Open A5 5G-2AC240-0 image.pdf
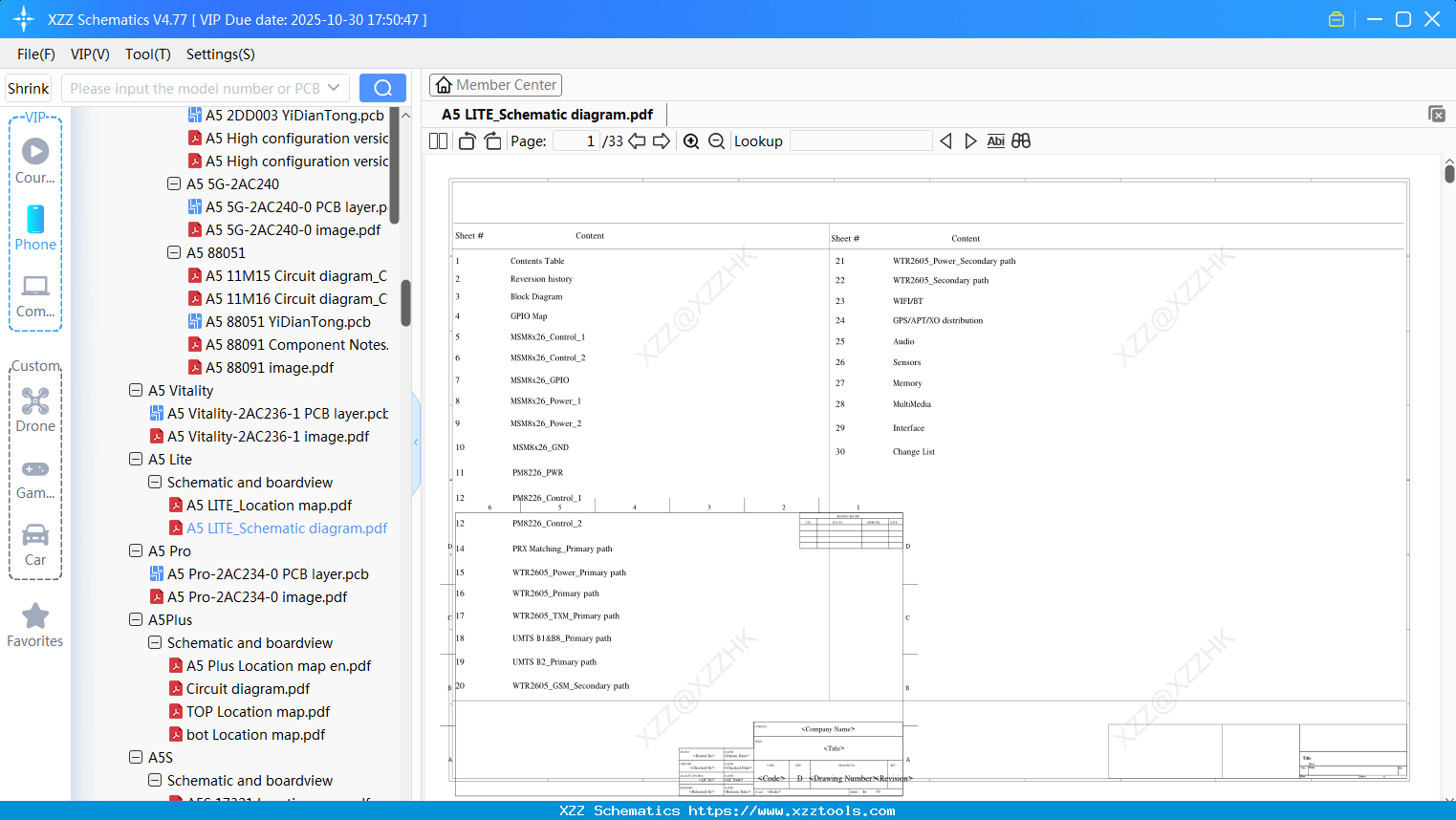Screen dimensions: 1456x820 click(x=284, y=230)
